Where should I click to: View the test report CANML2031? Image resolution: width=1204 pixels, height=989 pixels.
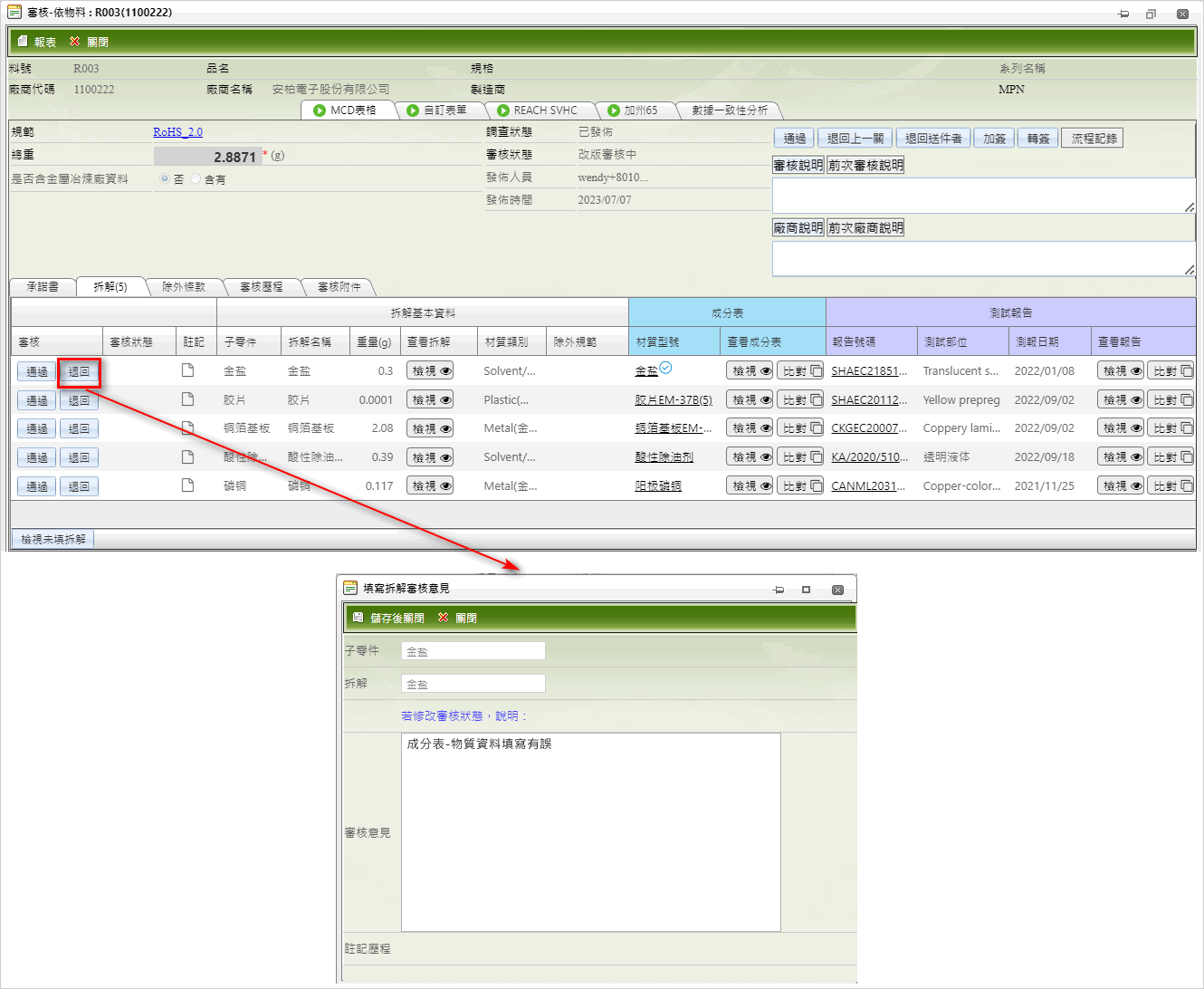1121,486
